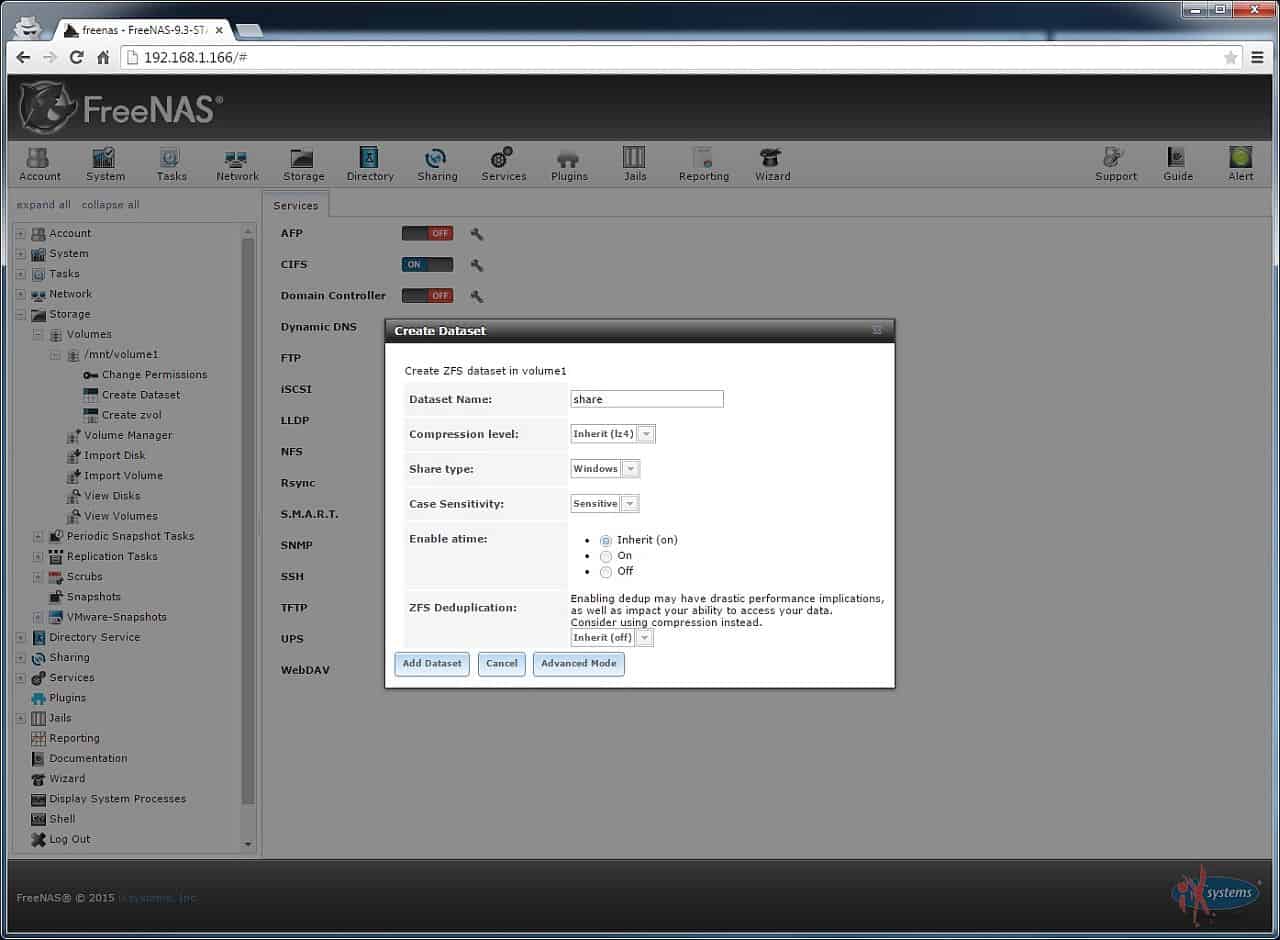Image resolution: width=1280 pixels, height=940 pixels.
Task: Select the freenas browser tab
Action: point(142,30)
